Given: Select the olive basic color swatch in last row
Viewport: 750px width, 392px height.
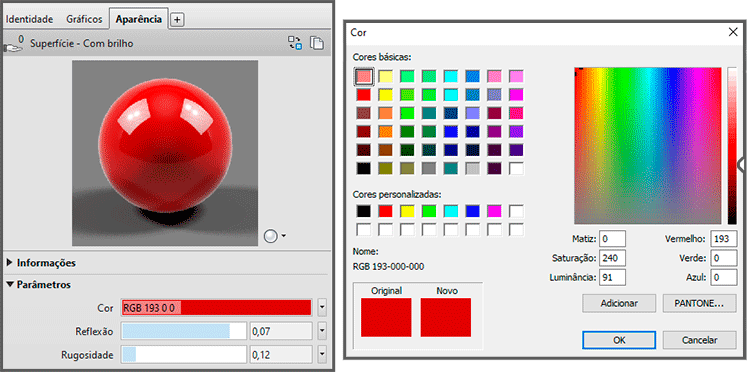Looking at the screenshot, I should click(x=386, y=168).
